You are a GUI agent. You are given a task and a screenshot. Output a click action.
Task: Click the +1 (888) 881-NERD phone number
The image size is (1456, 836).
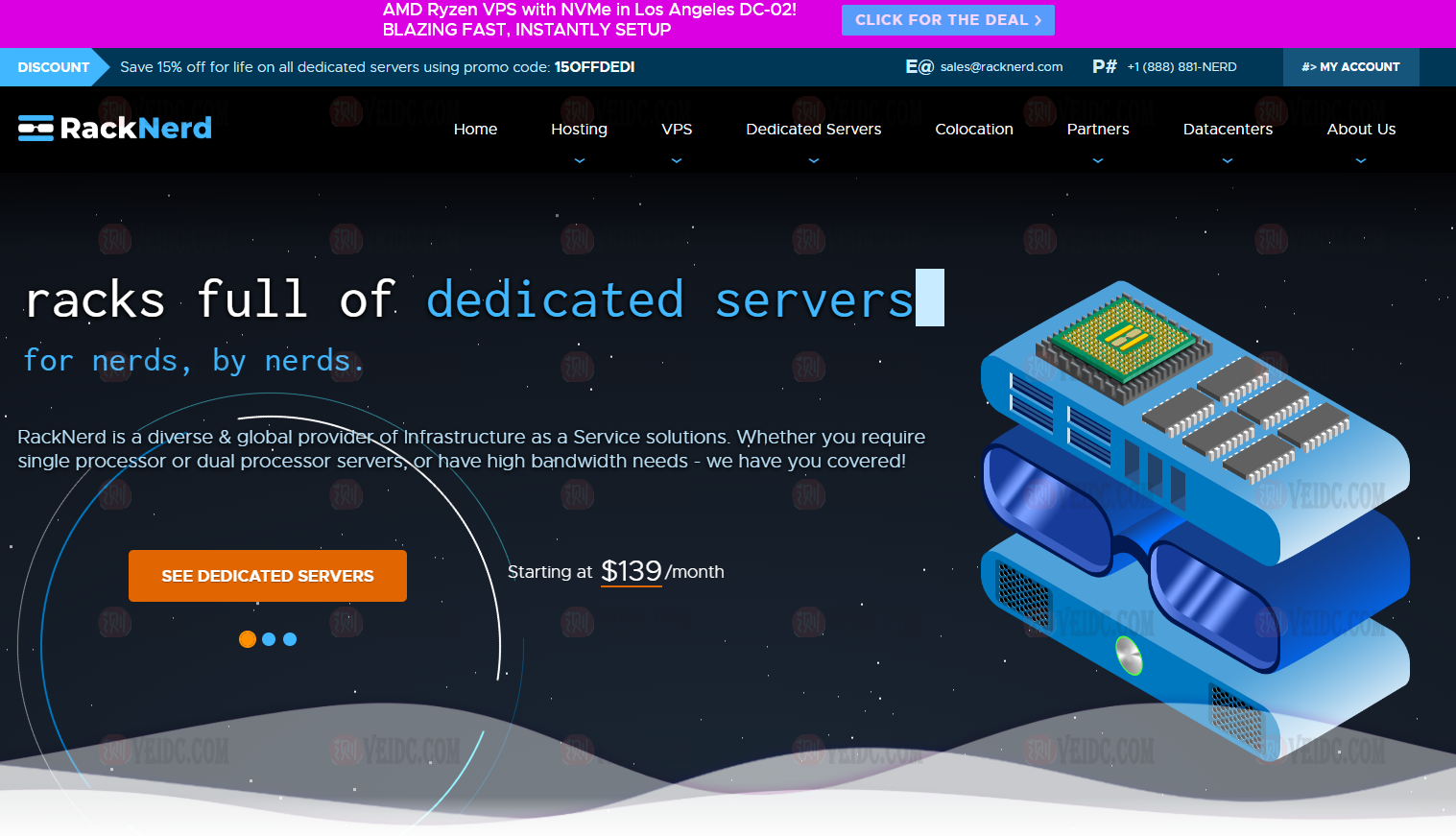1182,67
